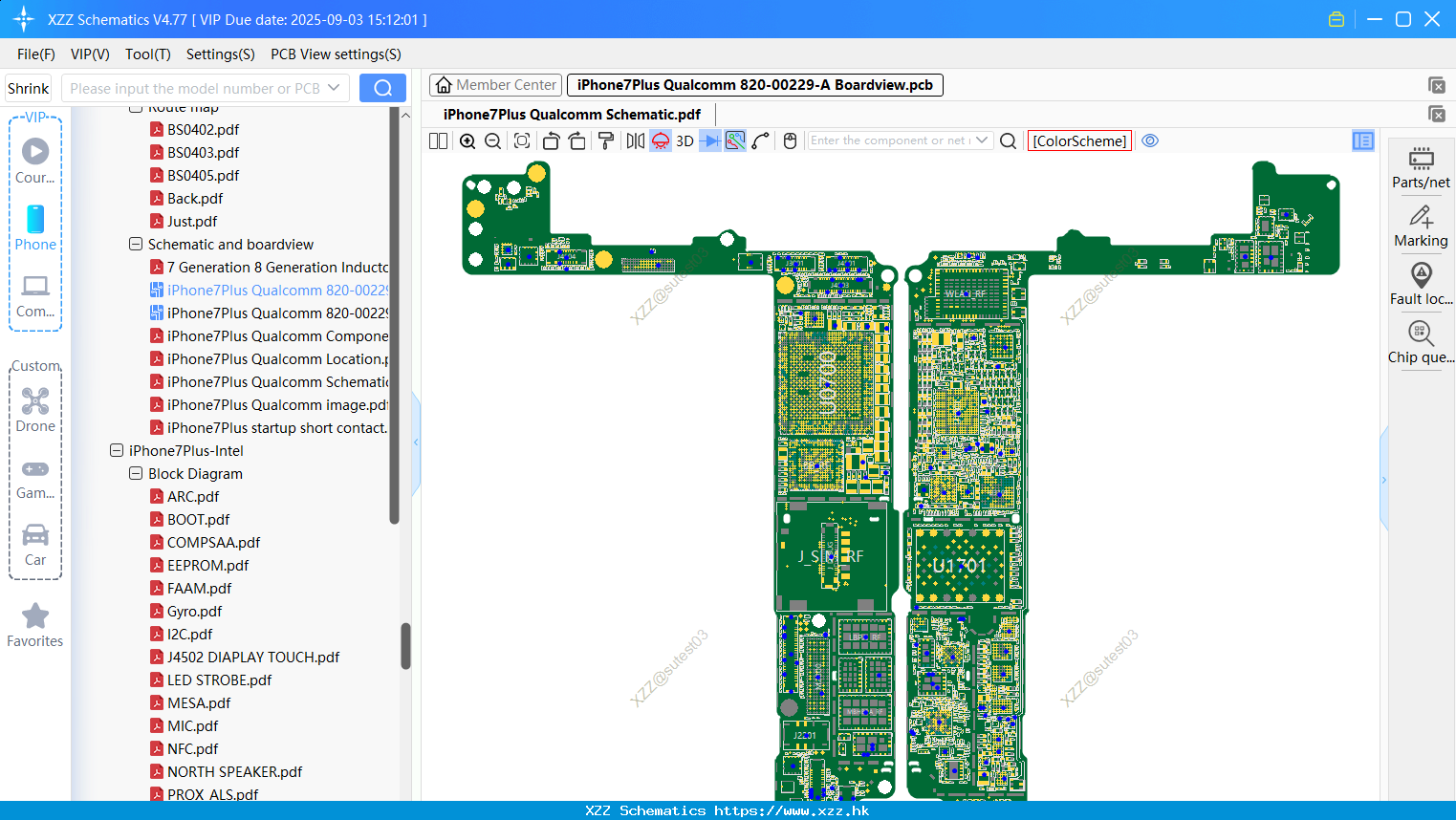1456x820 pixels.
Task: Collapse the iPhone7Plus-Intel node
Action: [117, 450]
